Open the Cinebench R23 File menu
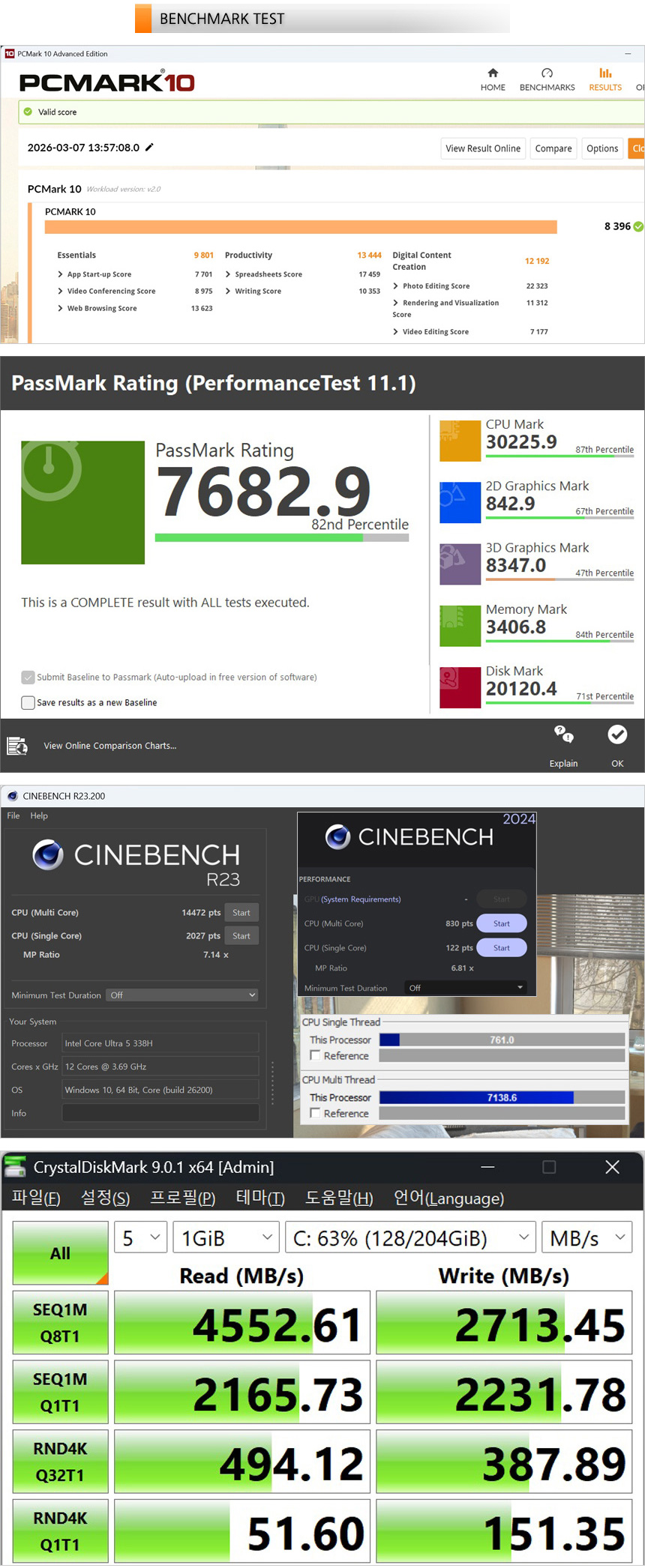Screen dimensions: 645x1568 pyautogui.click(x=13, y=815)
